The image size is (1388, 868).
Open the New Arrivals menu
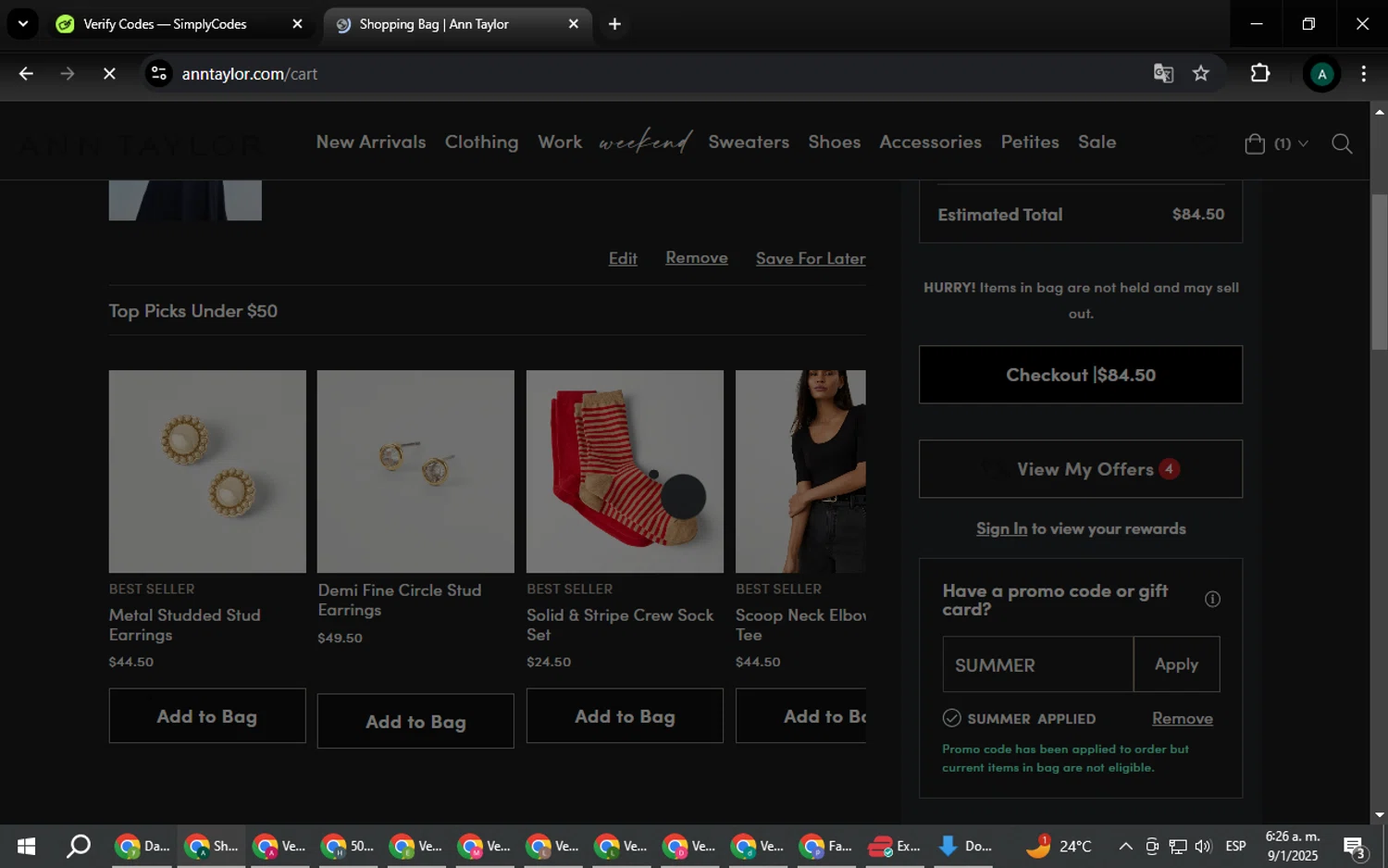371,142
